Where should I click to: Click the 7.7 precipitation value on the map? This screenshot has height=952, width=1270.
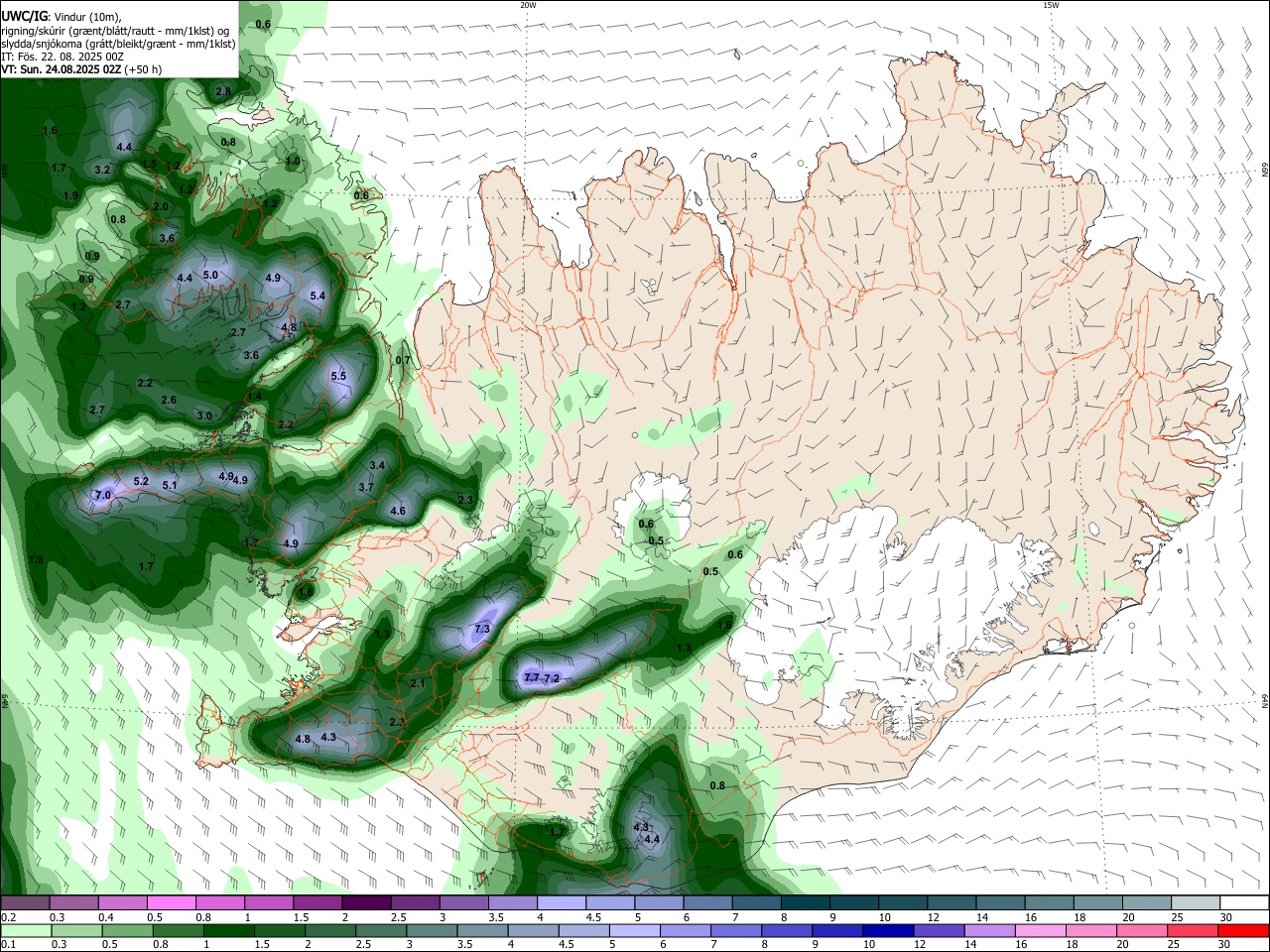pos(532,678)
